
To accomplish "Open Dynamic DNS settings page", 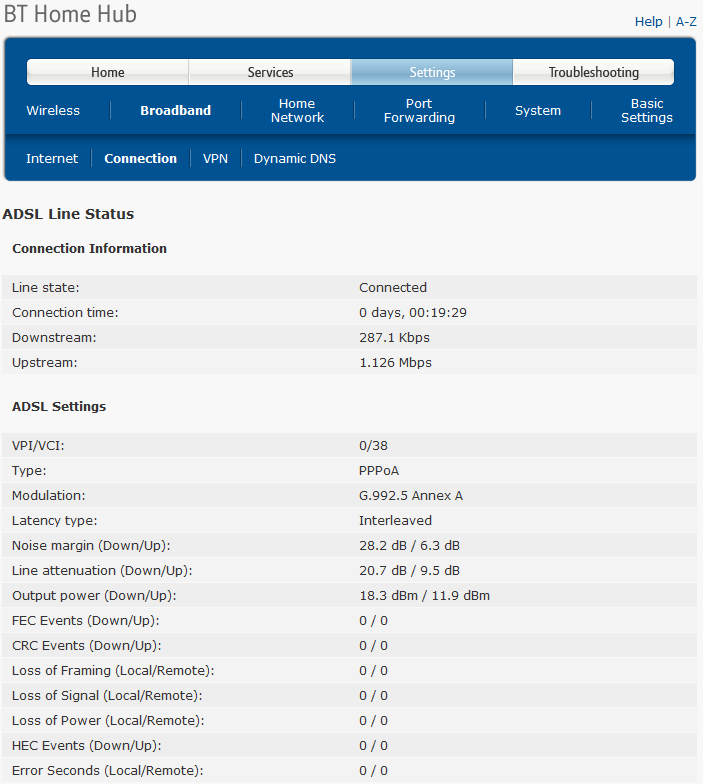I will (x=295, y=159).
